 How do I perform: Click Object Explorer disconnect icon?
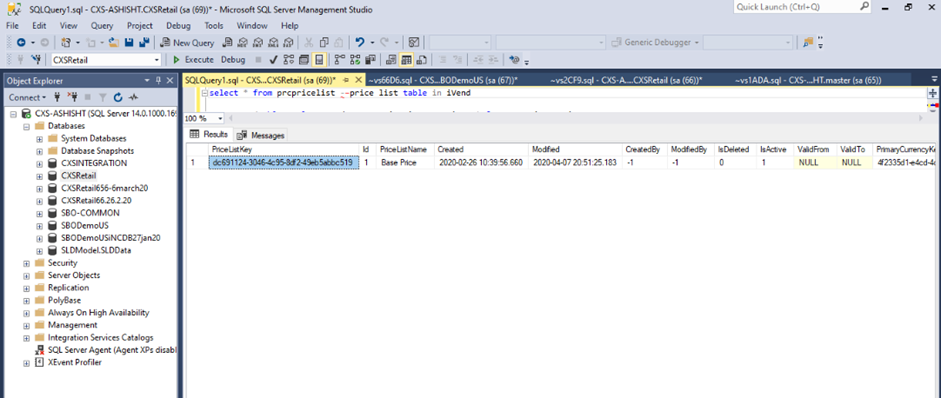[72, 97]
